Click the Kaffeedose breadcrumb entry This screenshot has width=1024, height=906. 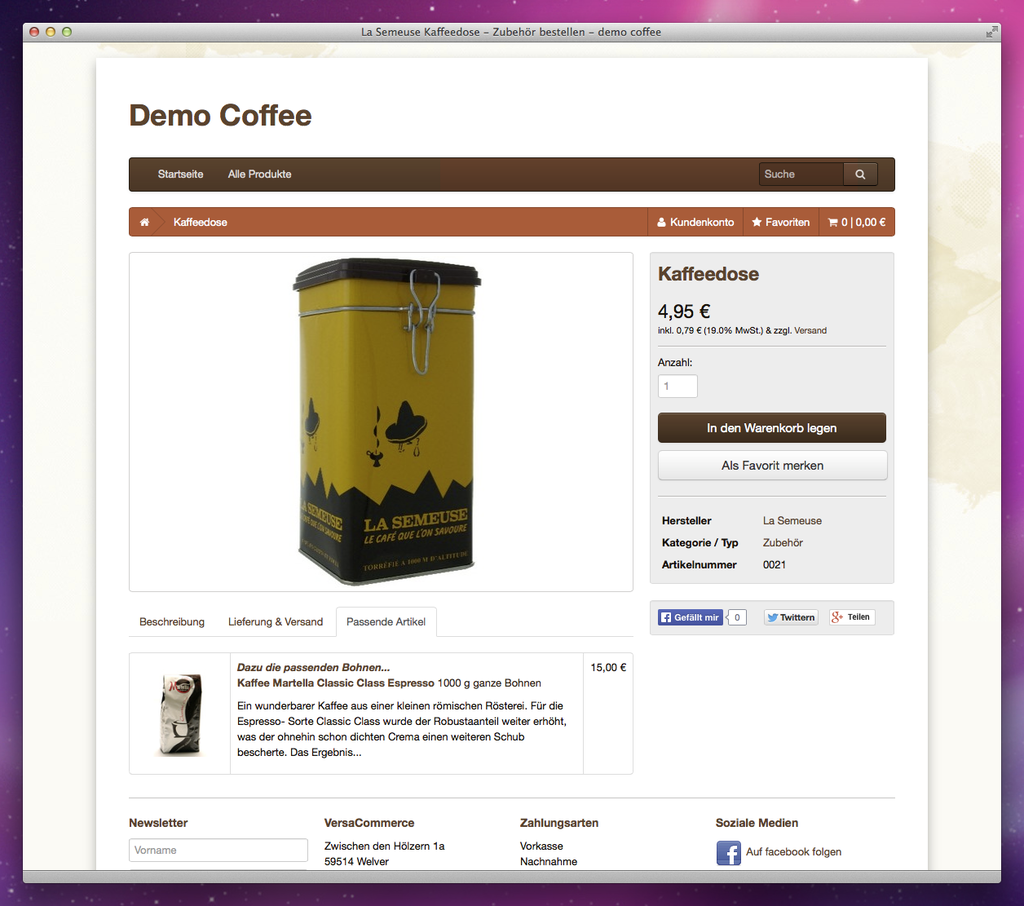pyautogui.click(x=200, y=222)
